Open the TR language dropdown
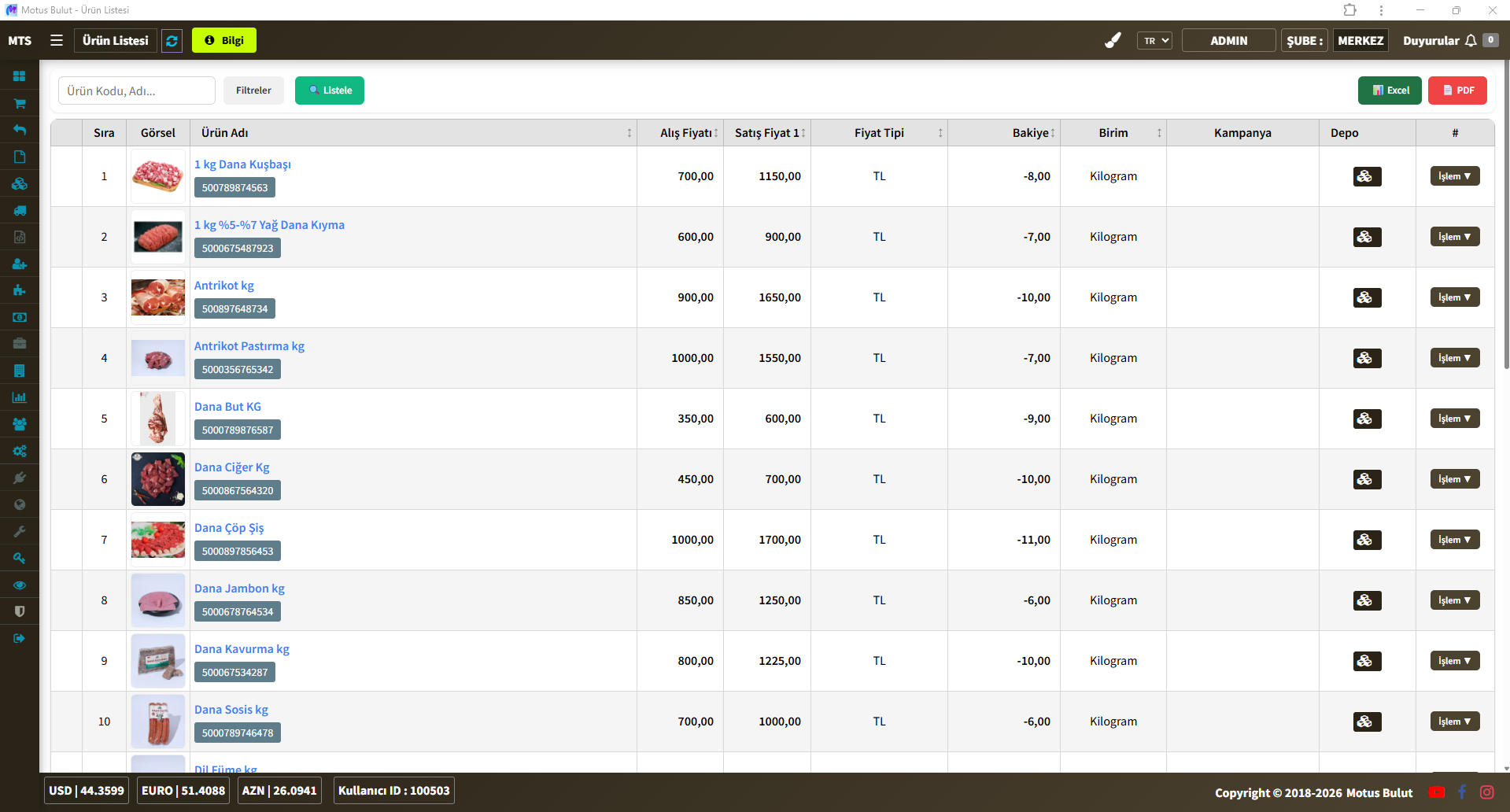This screenshot has height=812, width=1510. tap(1154, 40)
